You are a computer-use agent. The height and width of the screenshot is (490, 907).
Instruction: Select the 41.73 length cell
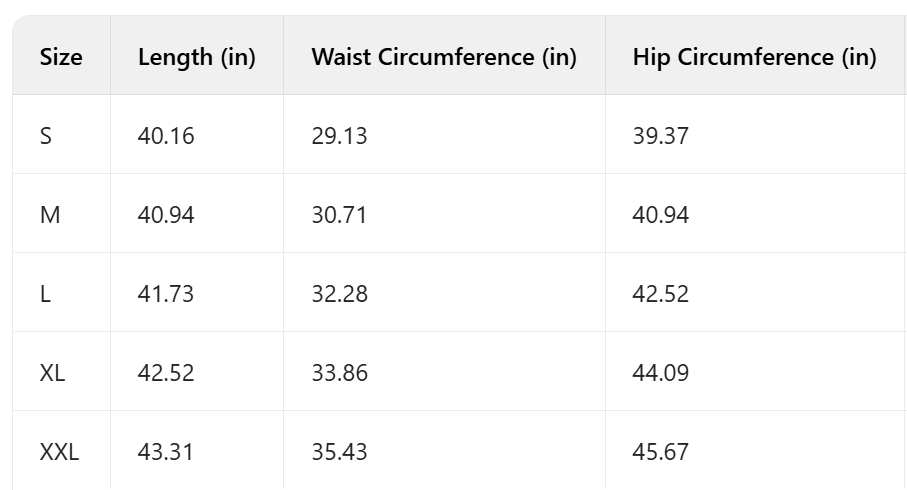tap(166, 294)
